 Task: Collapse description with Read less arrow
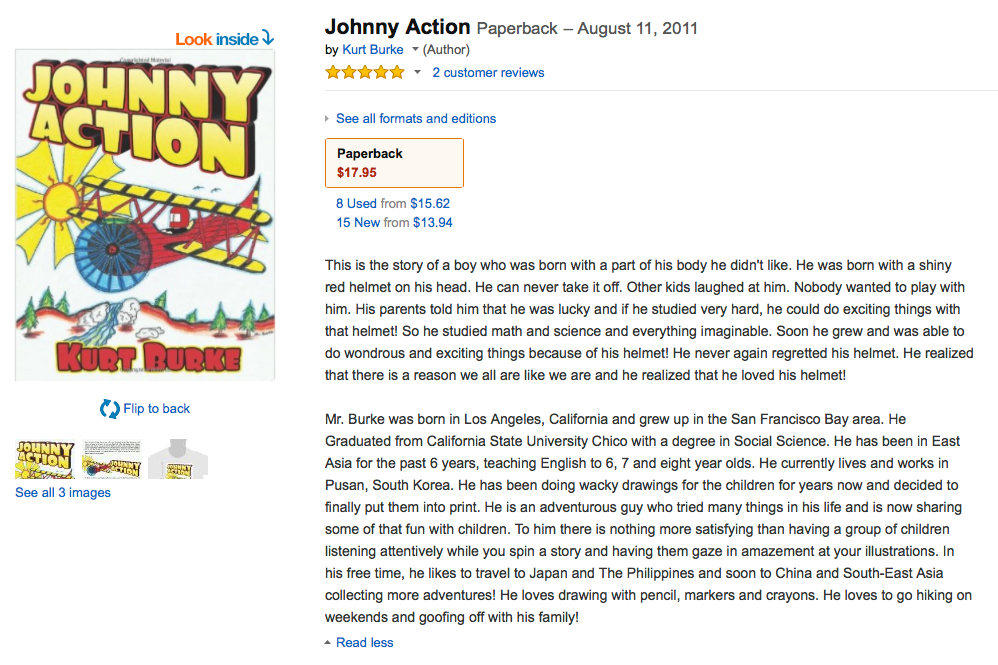point(328,643)
